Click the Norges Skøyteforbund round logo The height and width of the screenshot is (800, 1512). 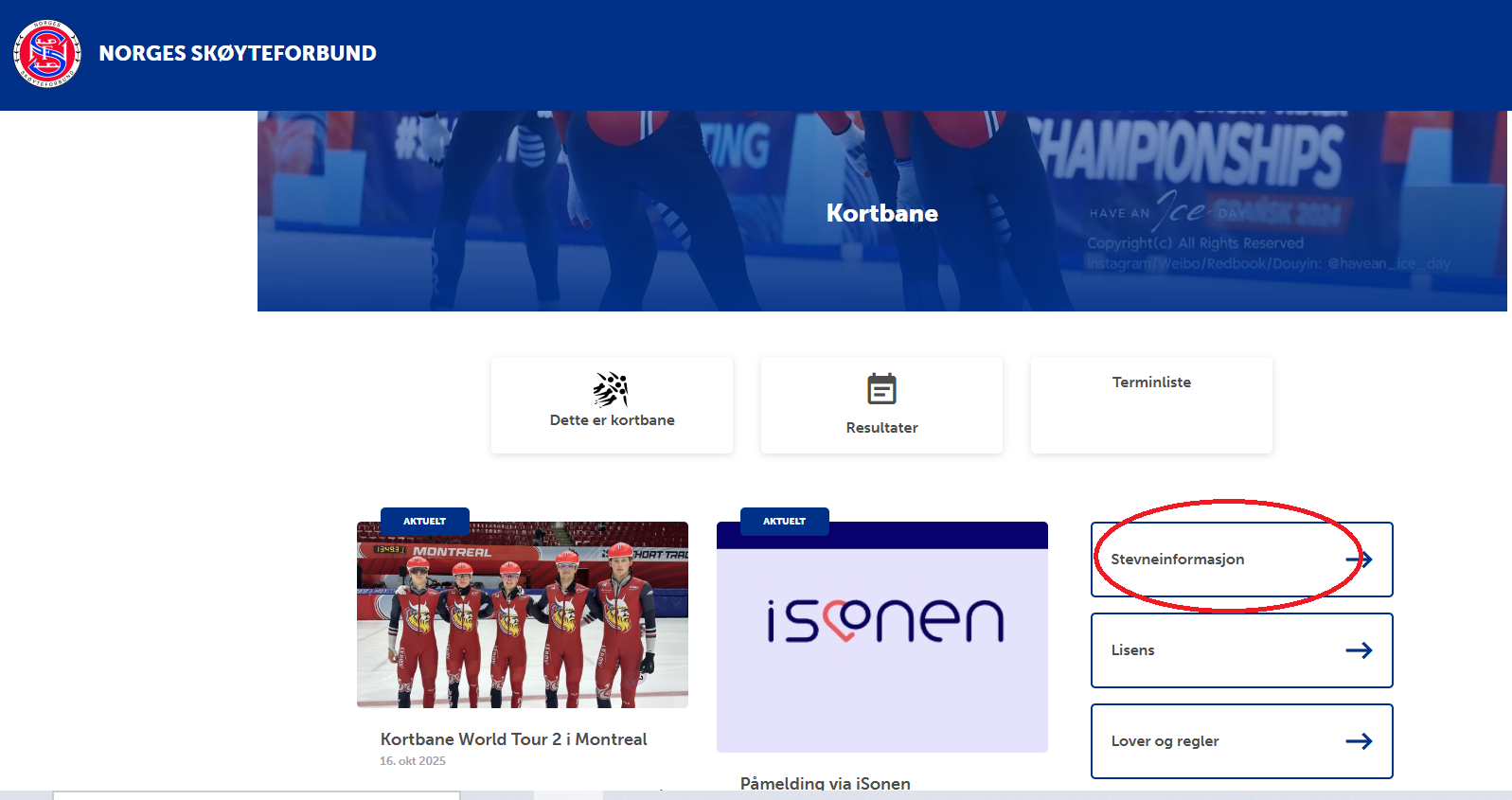[x=47, y=54]
